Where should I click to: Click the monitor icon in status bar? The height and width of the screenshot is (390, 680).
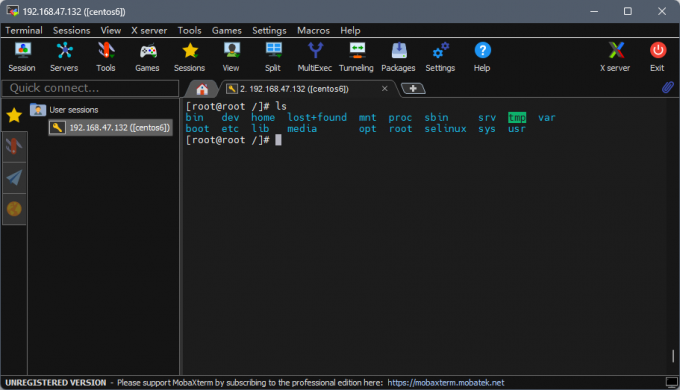pyautogui.click(x=672, y=383)
